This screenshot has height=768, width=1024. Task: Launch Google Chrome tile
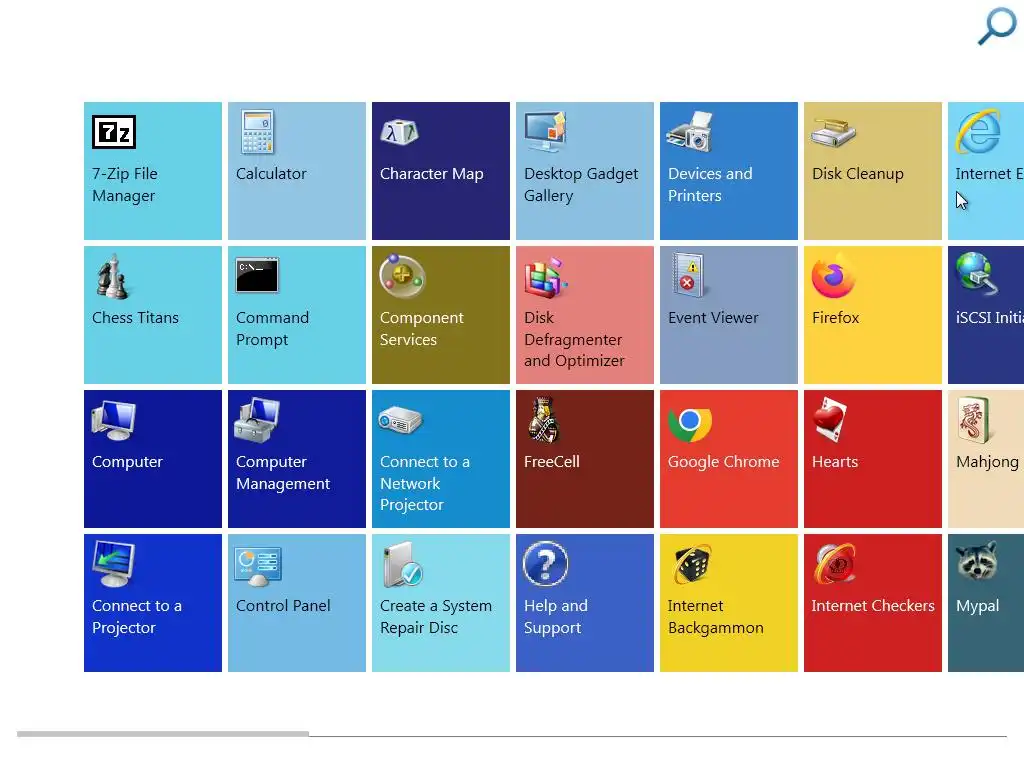point(729,459)
